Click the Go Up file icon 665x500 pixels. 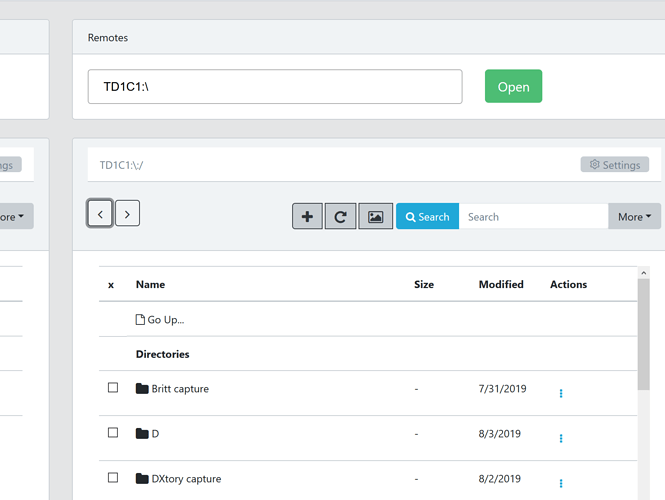pos(140,319)
